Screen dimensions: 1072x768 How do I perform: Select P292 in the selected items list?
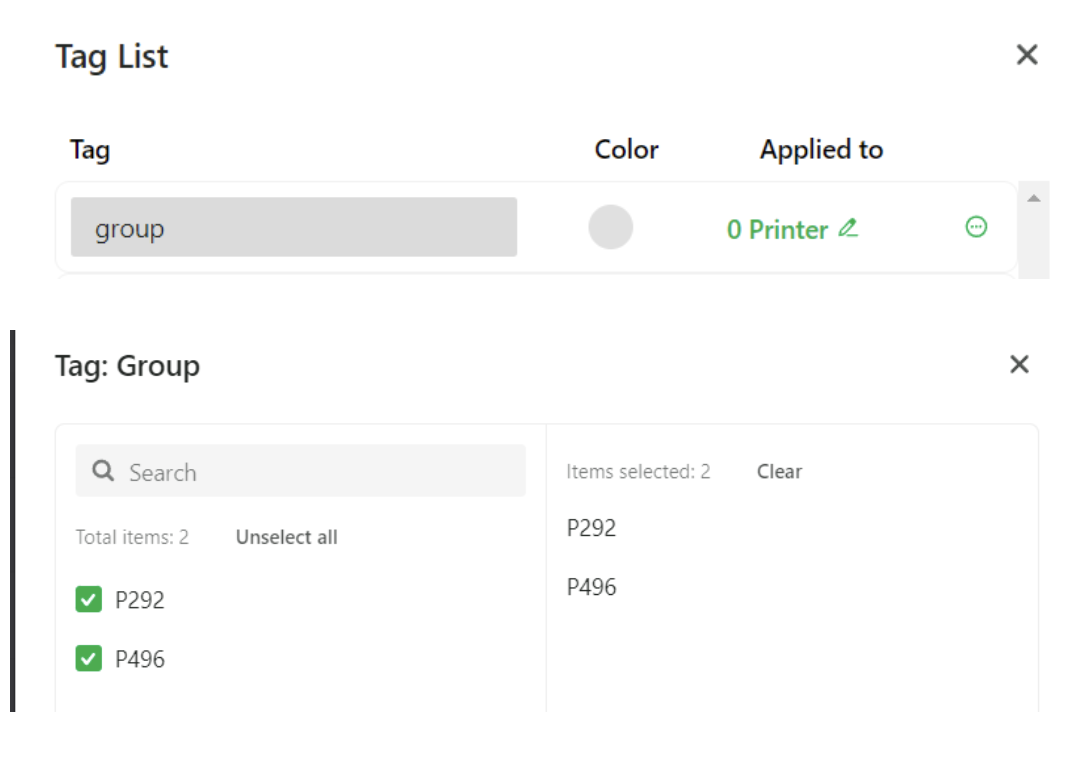pos(591,527)
